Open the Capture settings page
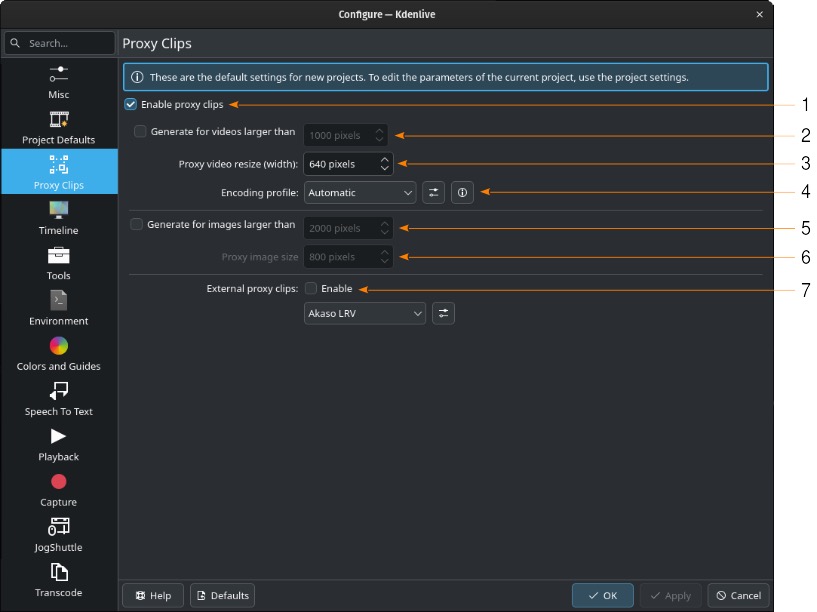Screen dimensions: 817x612 (58, 490)
